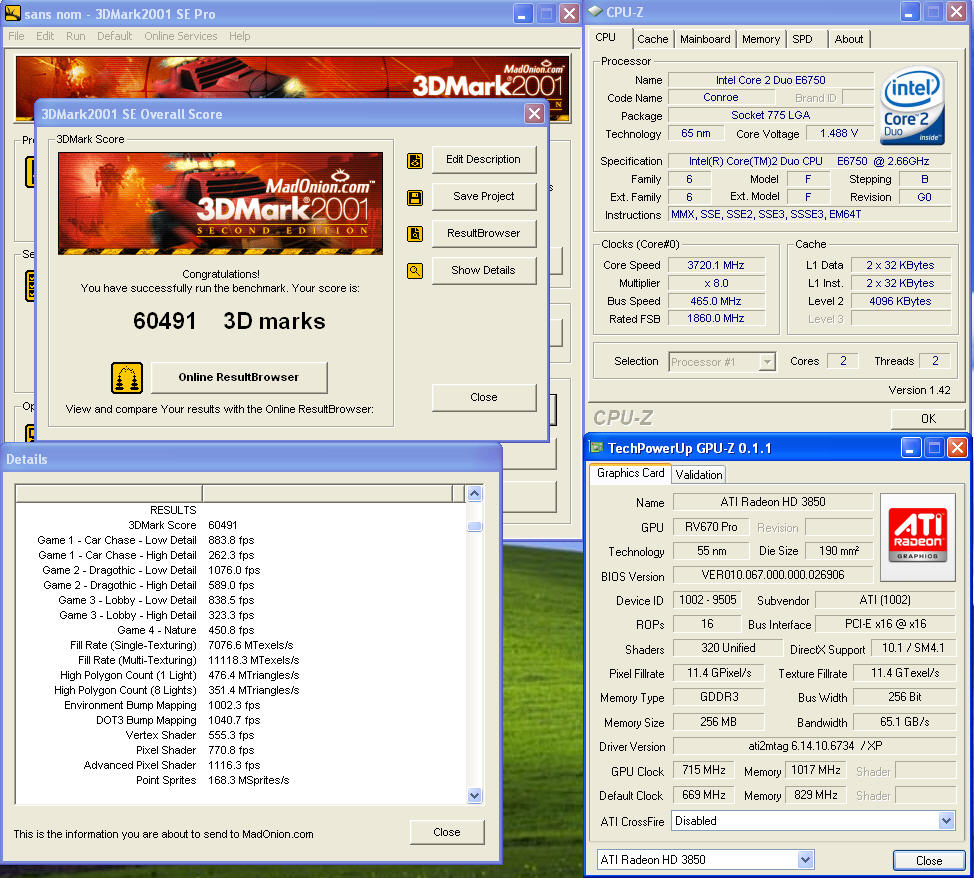Viewport: 974px width, 878px height.
Task: Click the Edit Description pencil icon
Action: pyautogui.click(x=415, y=161)
